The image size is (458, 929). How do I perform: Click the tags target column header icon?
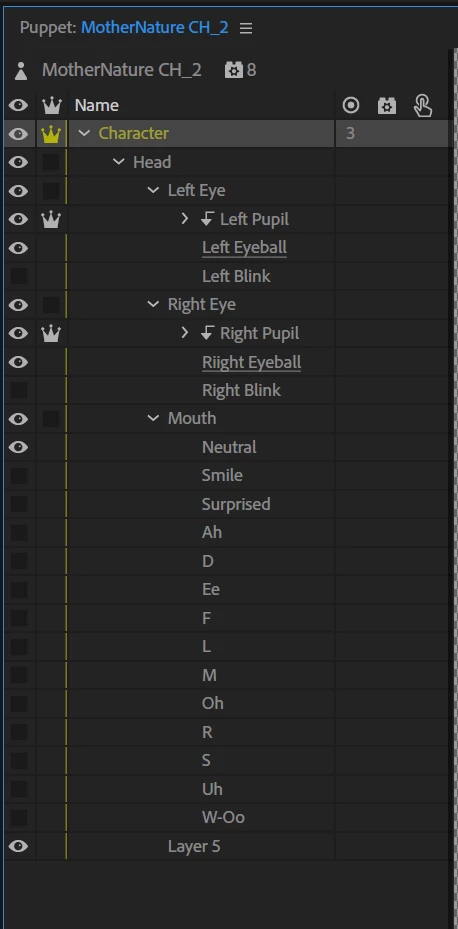tap(351, 105)
